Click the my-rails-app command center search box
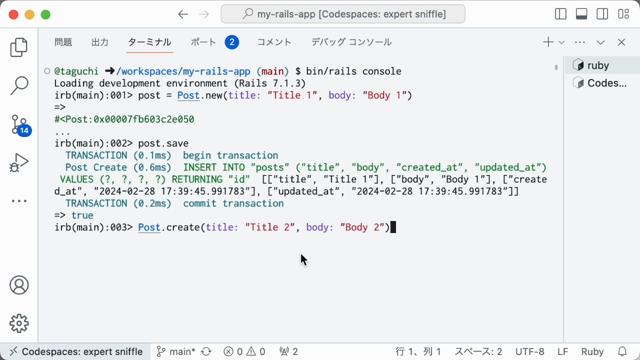640x360 pixels. (343, 14)
